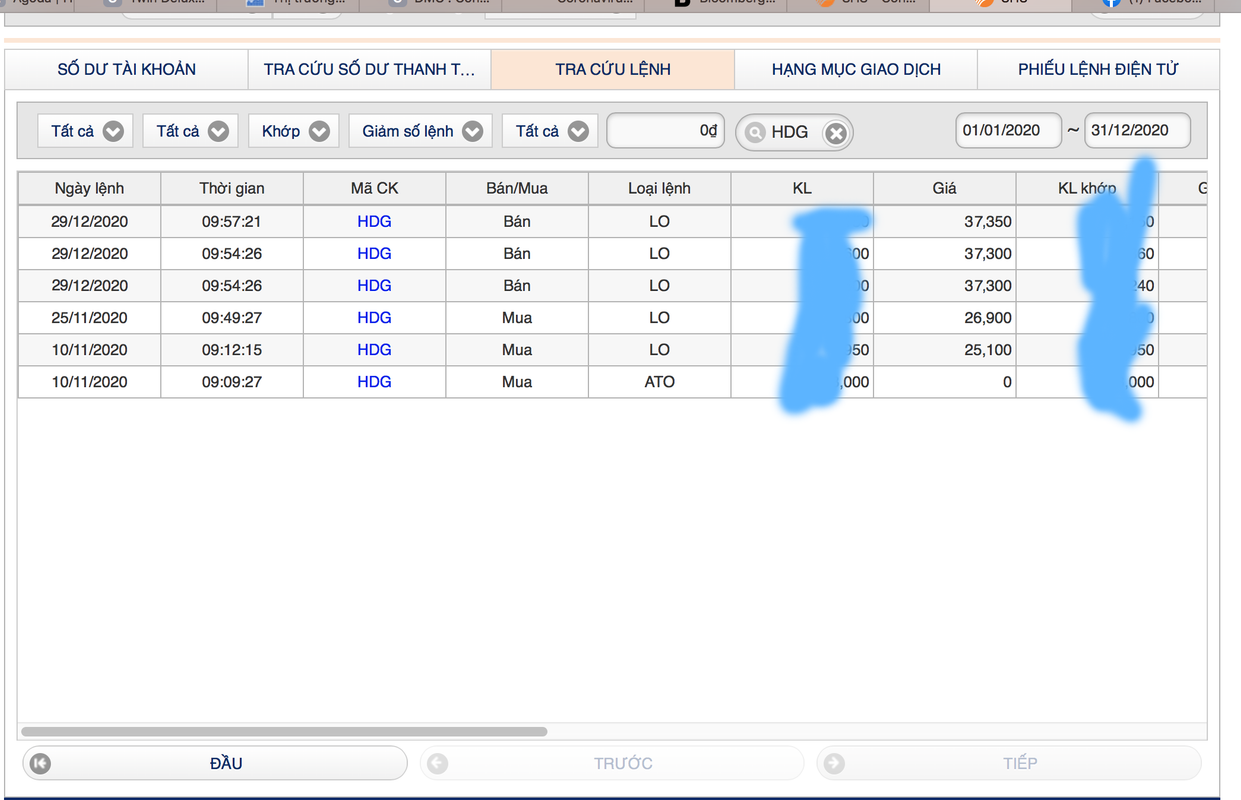Click the horizontal table scrollbar
Screen dimensions: 1241x800
coord(284,732)
